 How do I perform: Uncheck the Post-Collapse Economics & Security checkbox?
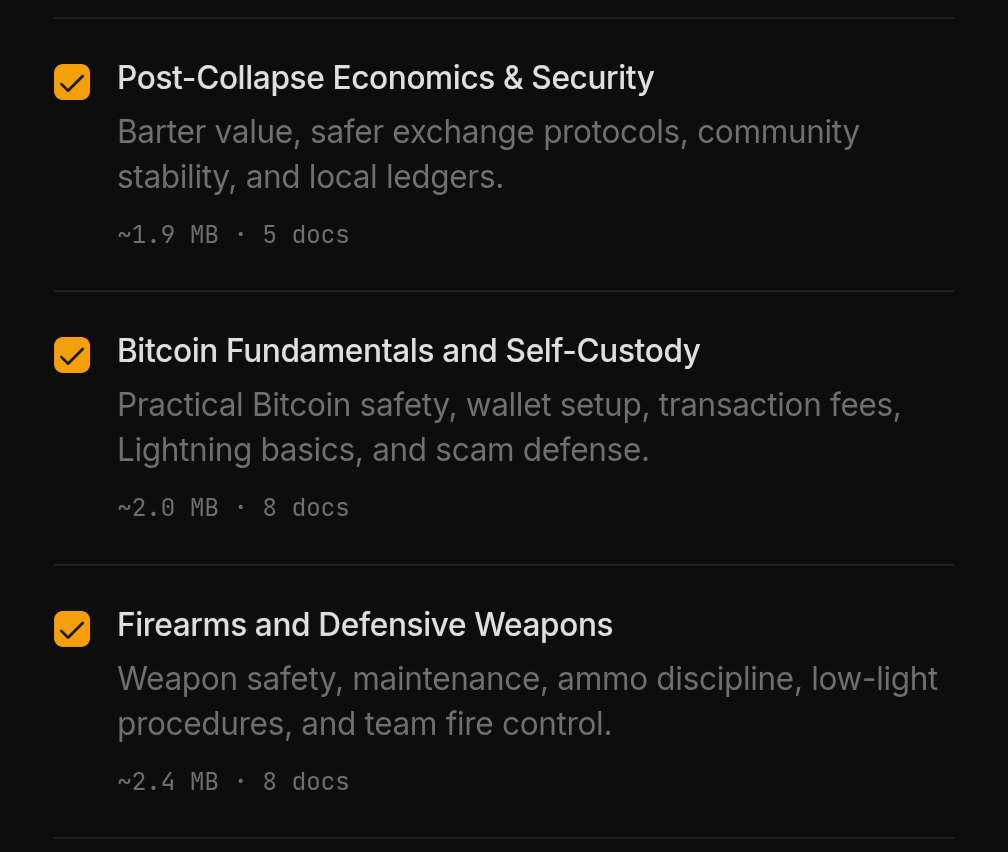[x=72, y=82]
